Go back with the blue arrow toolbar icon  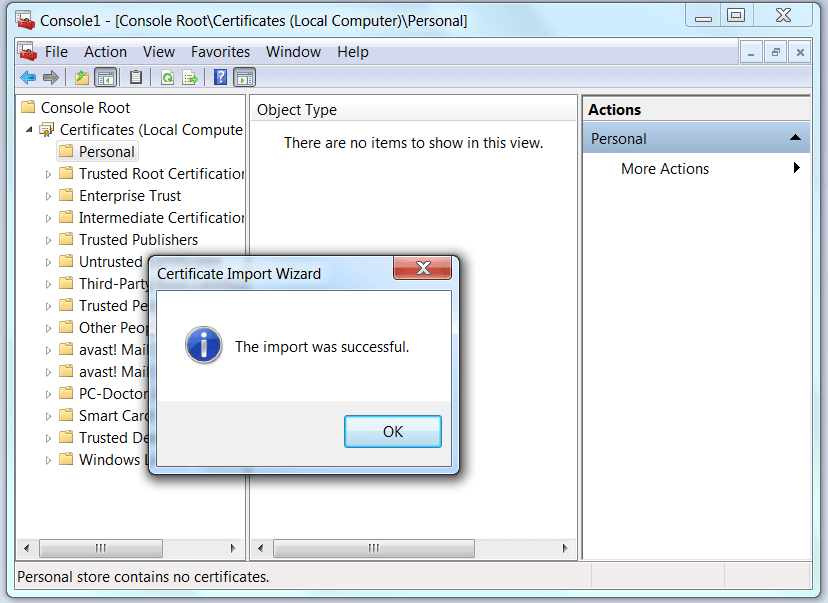[x=27, y=78]
